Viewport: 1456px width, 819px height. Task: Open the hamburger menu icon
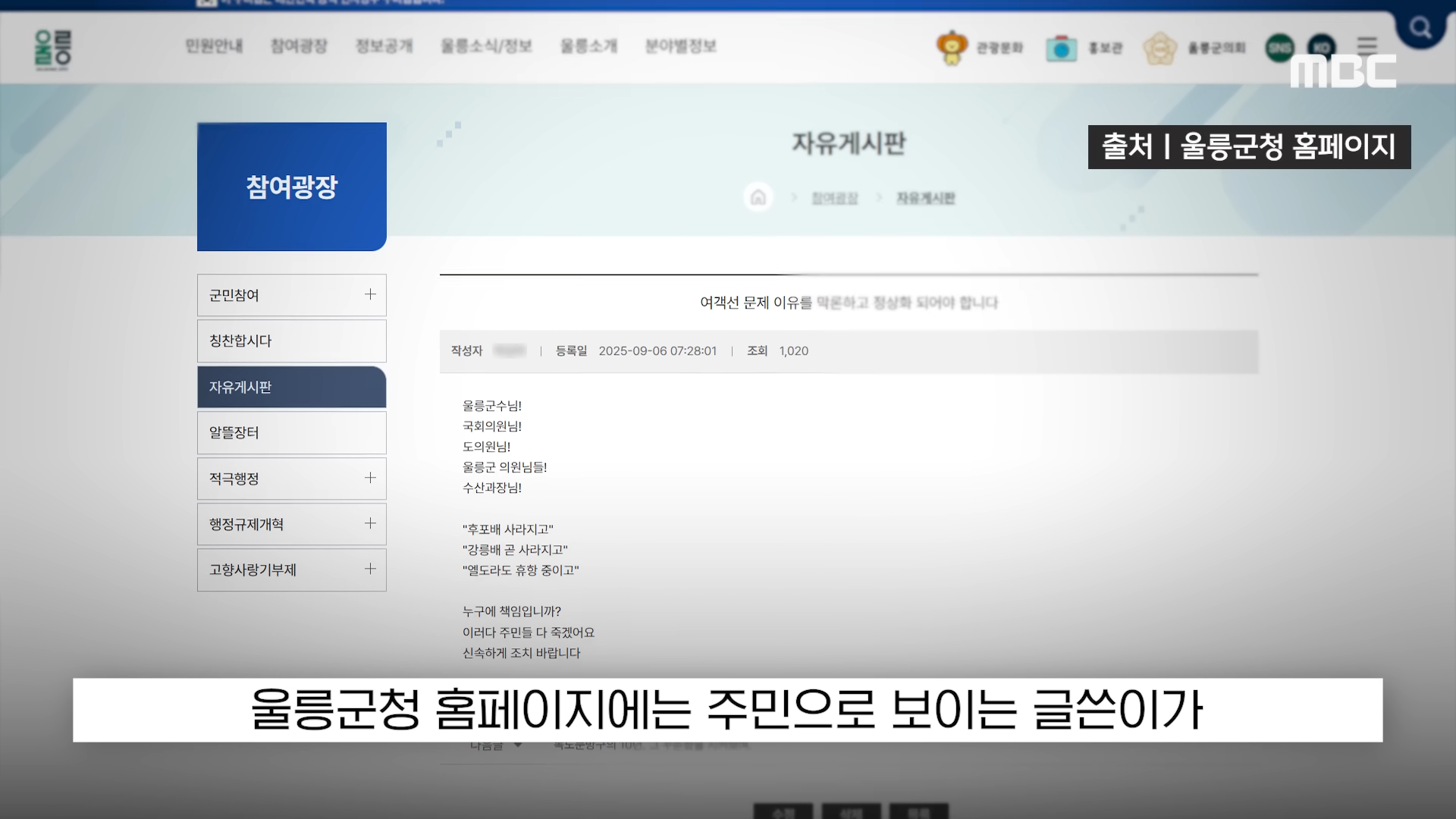[x=1368, y=45]
